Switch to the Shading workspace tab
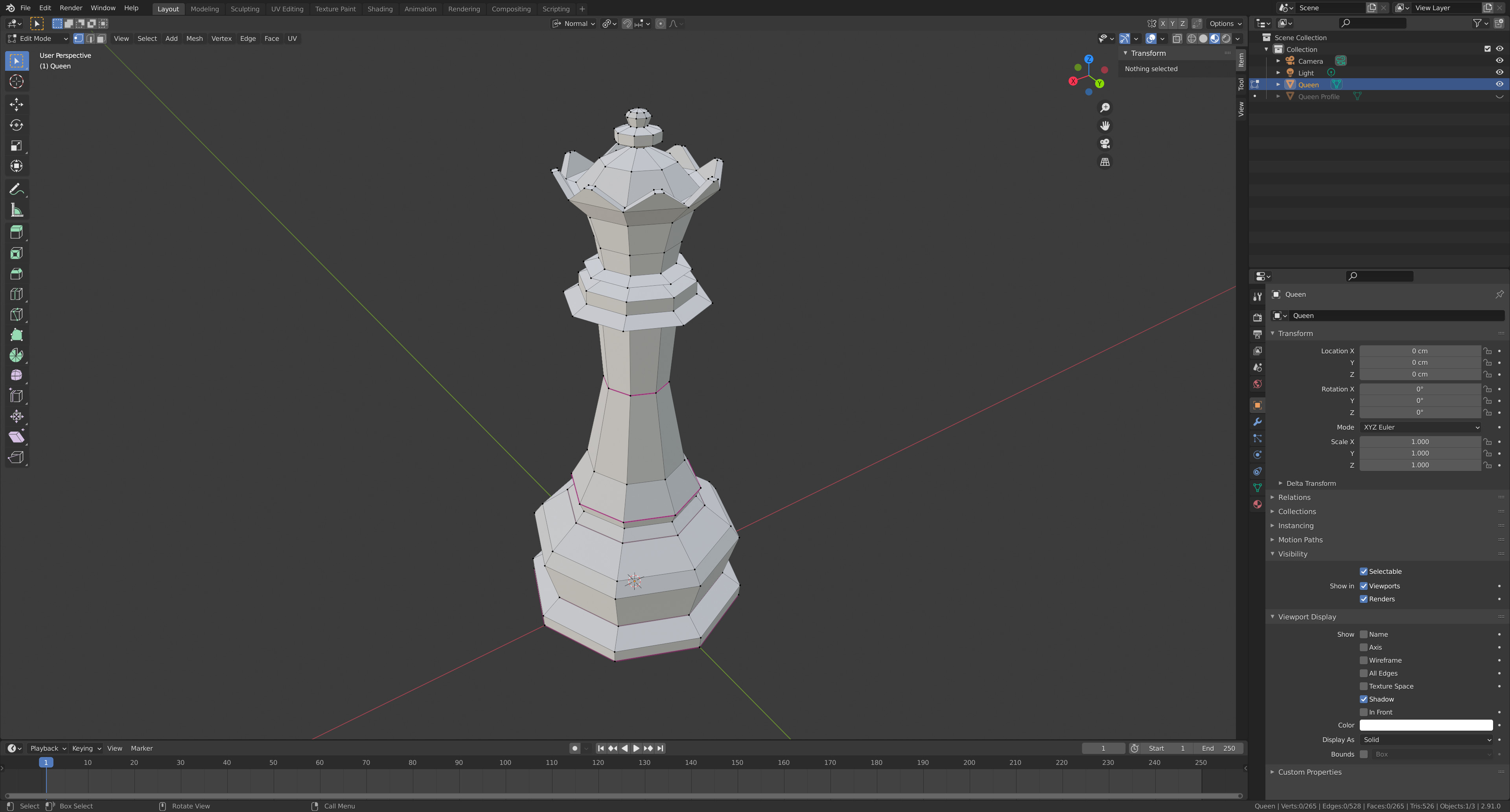 (x=380, y=9)
